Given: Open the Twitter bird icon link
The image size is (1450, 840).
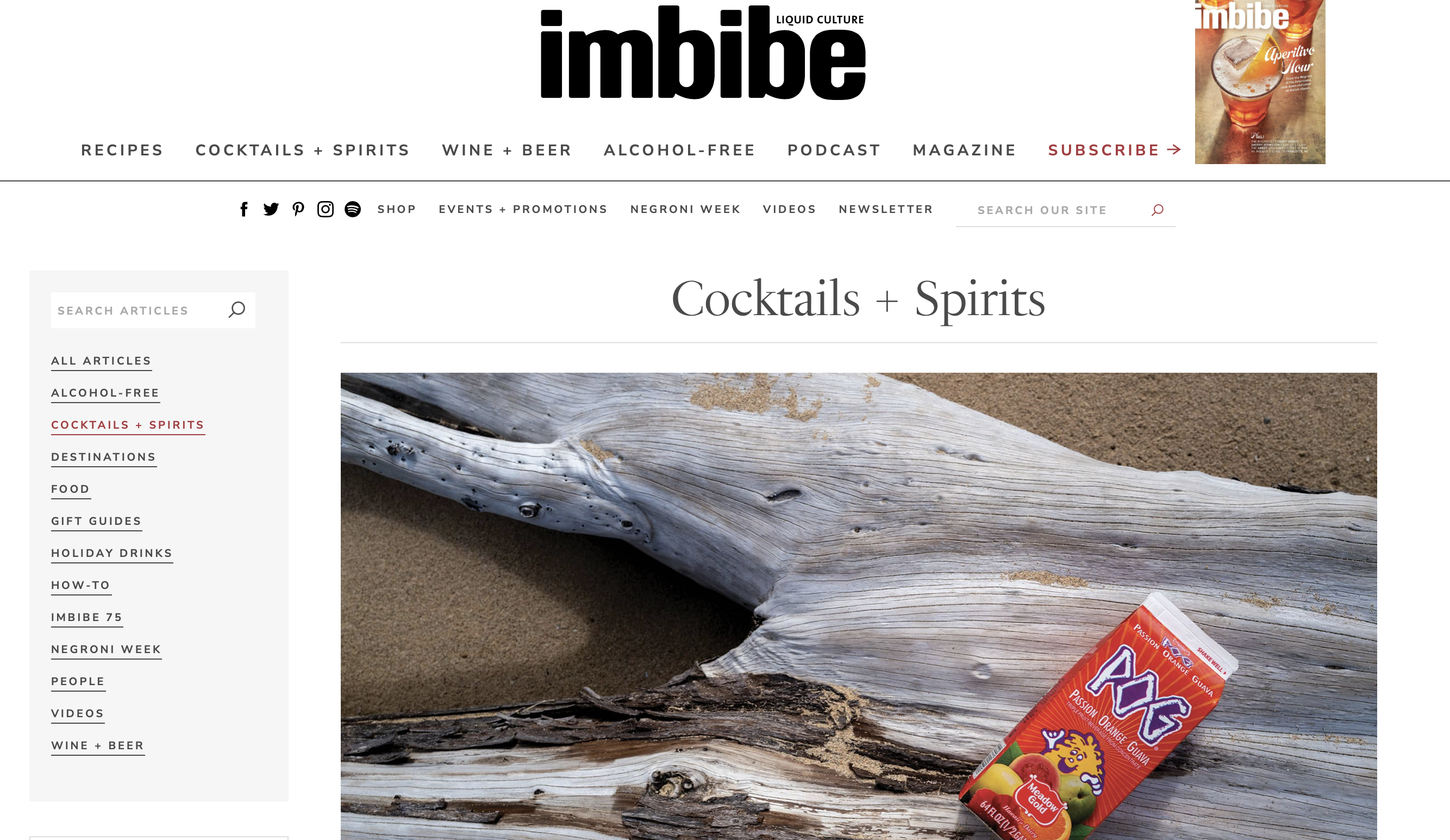Looking at the screenshot, I should pyautogui.click(x=271, y=209).
